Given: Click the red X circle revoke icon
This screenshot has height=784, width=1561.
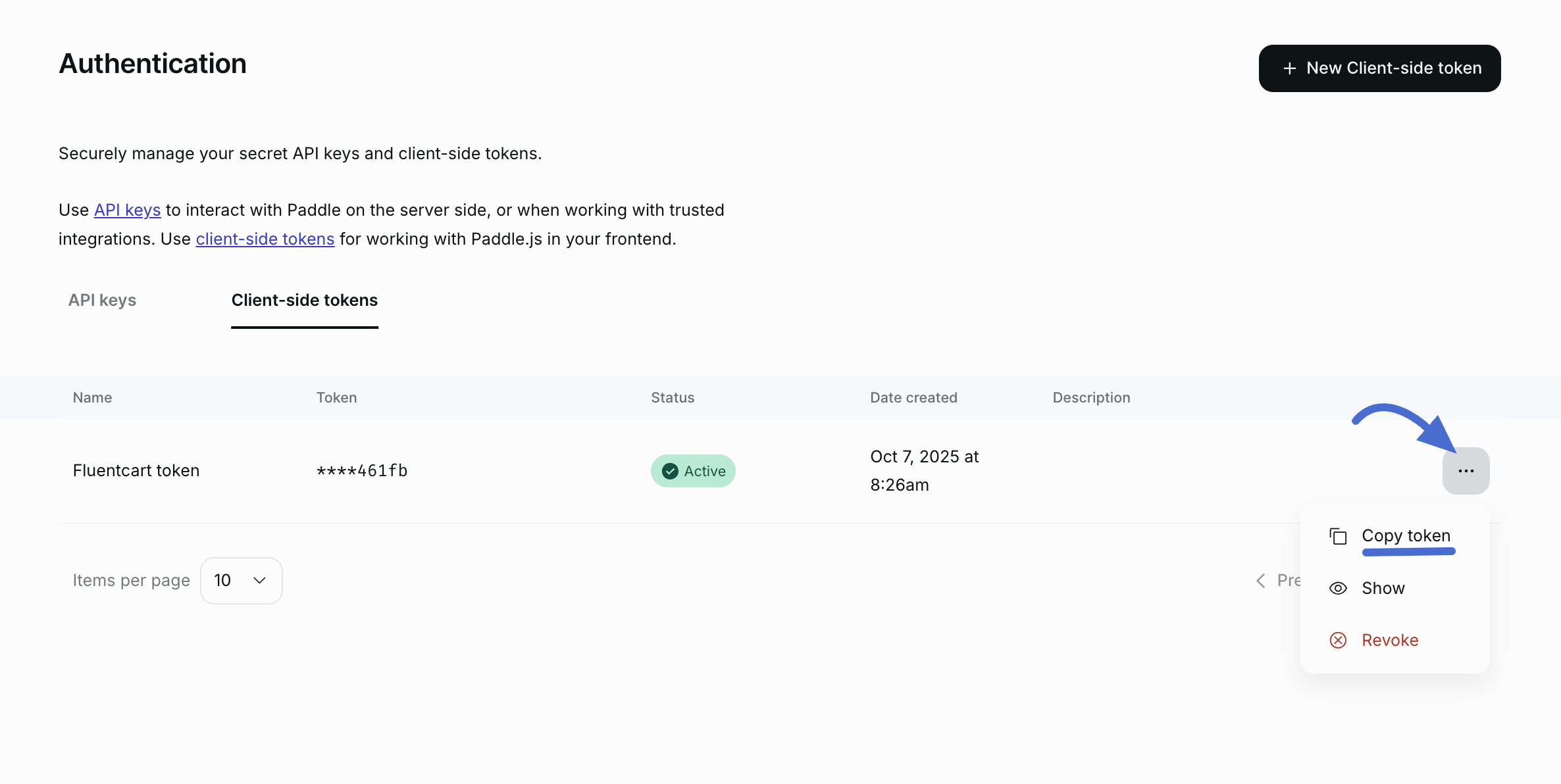Looking at the screenshot, I should (x=1338, y=640).
